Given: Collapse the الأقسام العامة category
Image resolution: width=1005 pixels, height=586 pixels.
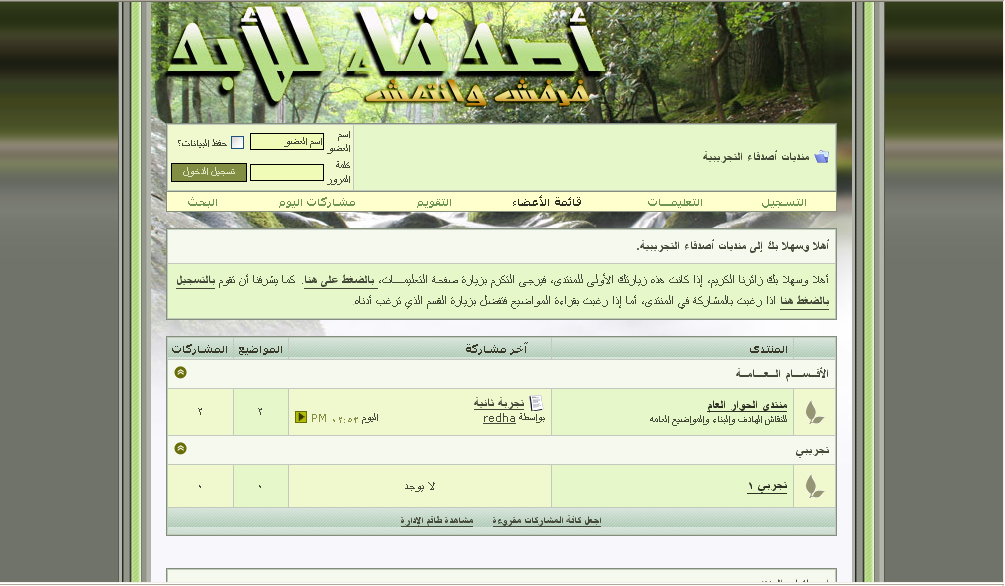Looking at the screenshot, I should [180, 373].
